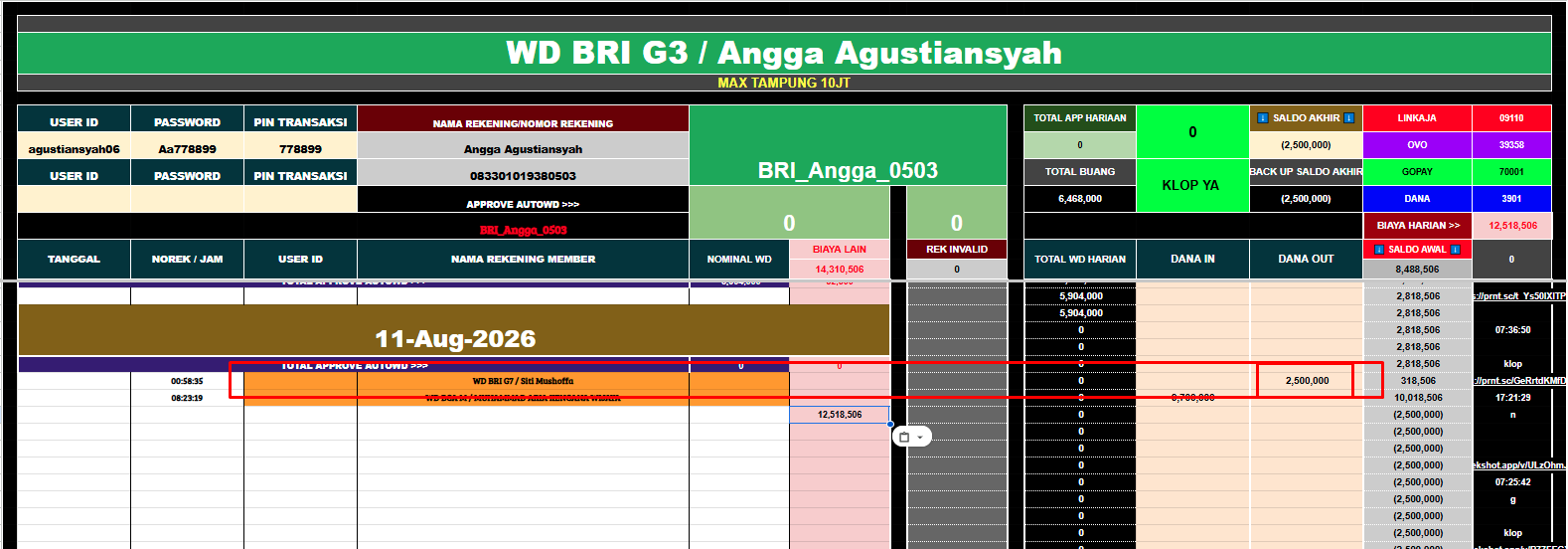
Task: Select the LINKAJA code 09110
Action: coord(1511,118)
